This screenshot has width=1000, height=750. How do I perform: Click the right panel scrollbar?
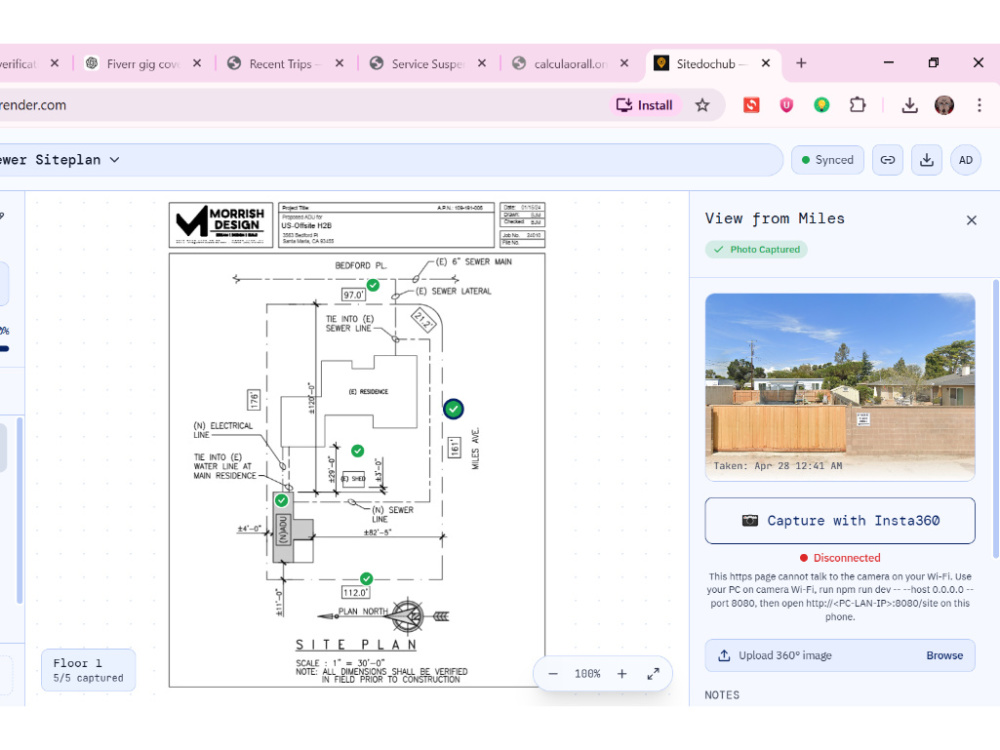click(996, 418)
